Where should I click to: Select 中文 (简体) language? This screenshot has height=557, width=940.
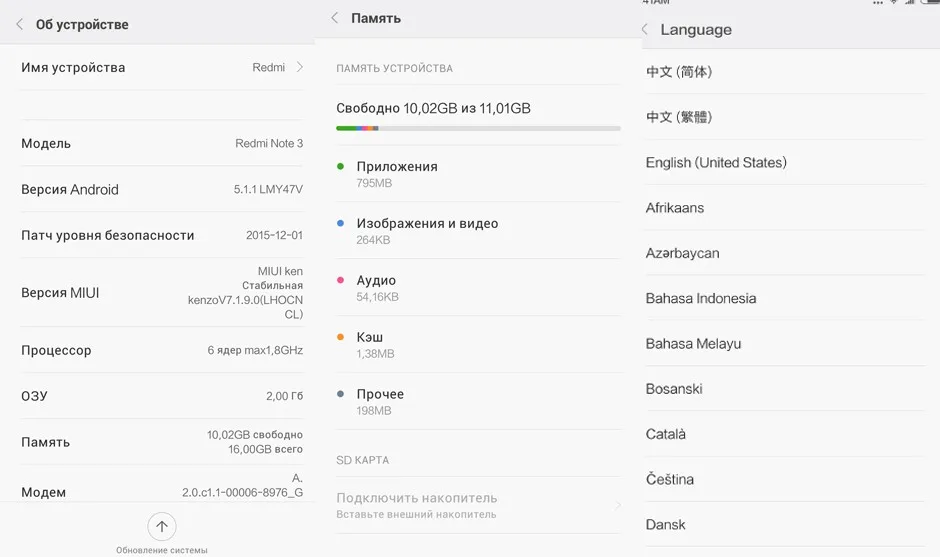point(785,72)
